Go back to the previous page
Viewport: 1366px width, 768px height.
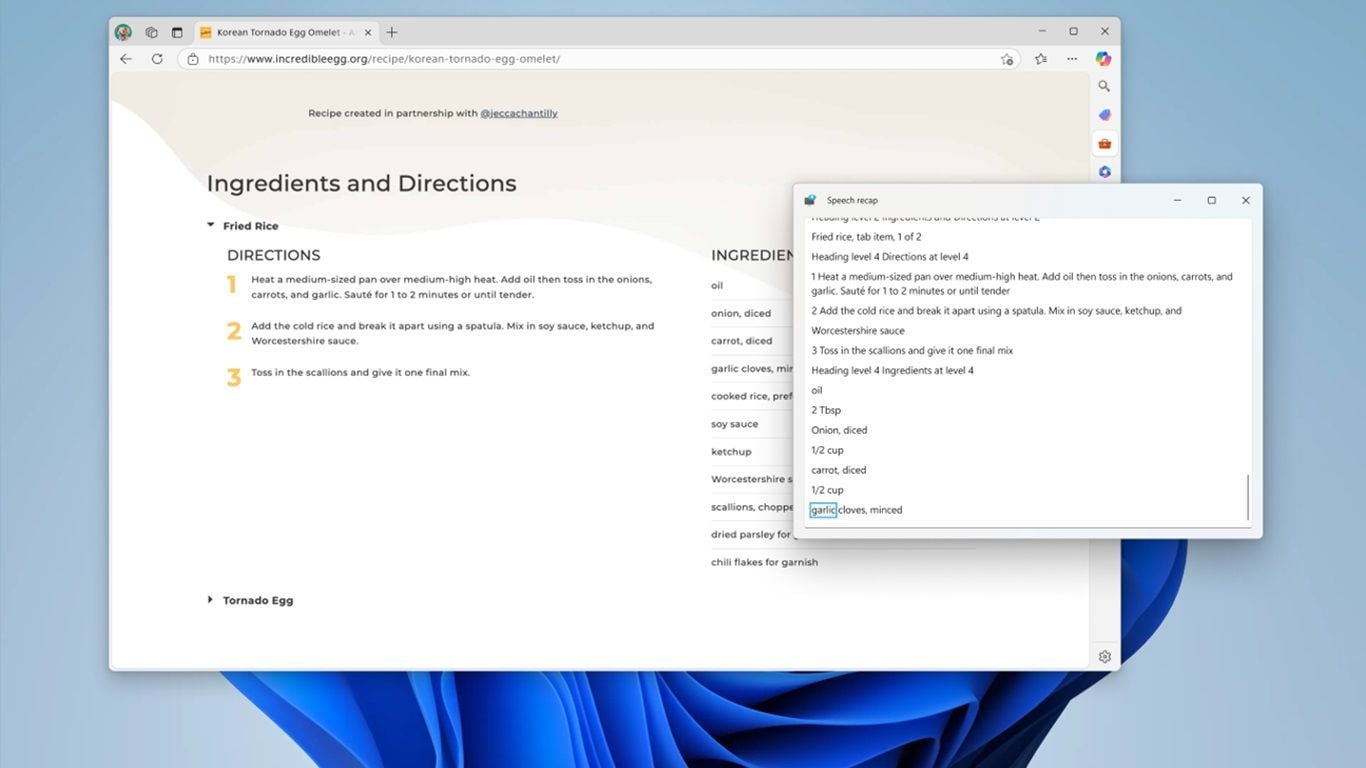pos(126,59)
